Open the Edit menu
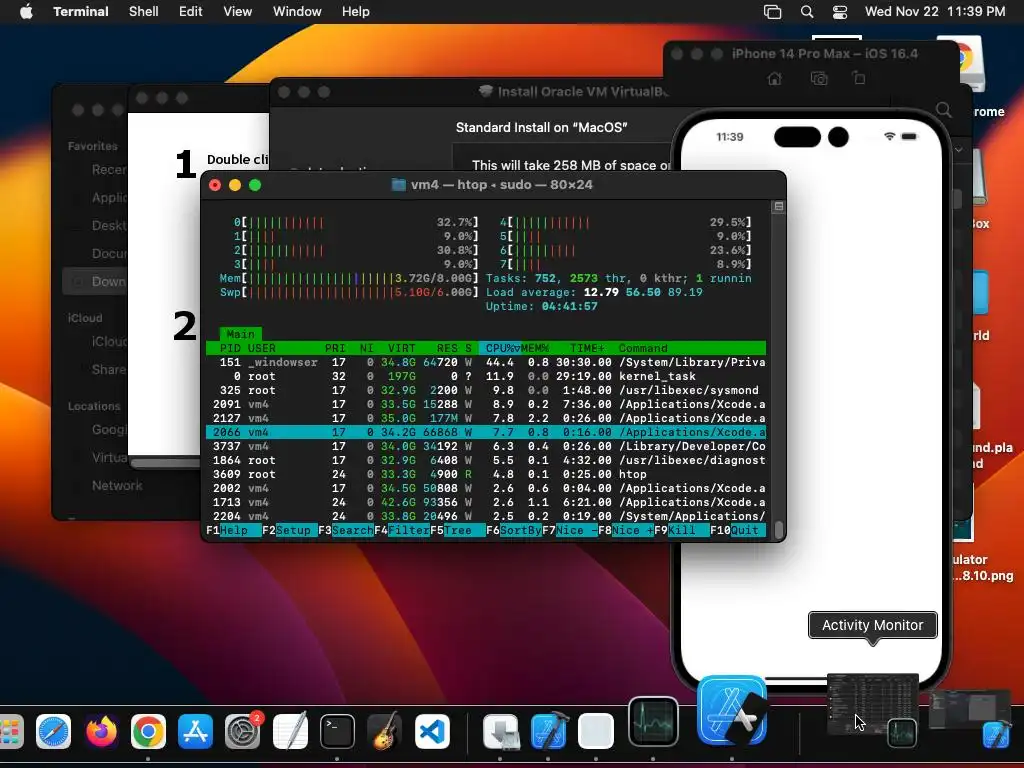The image size is (1024, 768). [x=191, y=12]
